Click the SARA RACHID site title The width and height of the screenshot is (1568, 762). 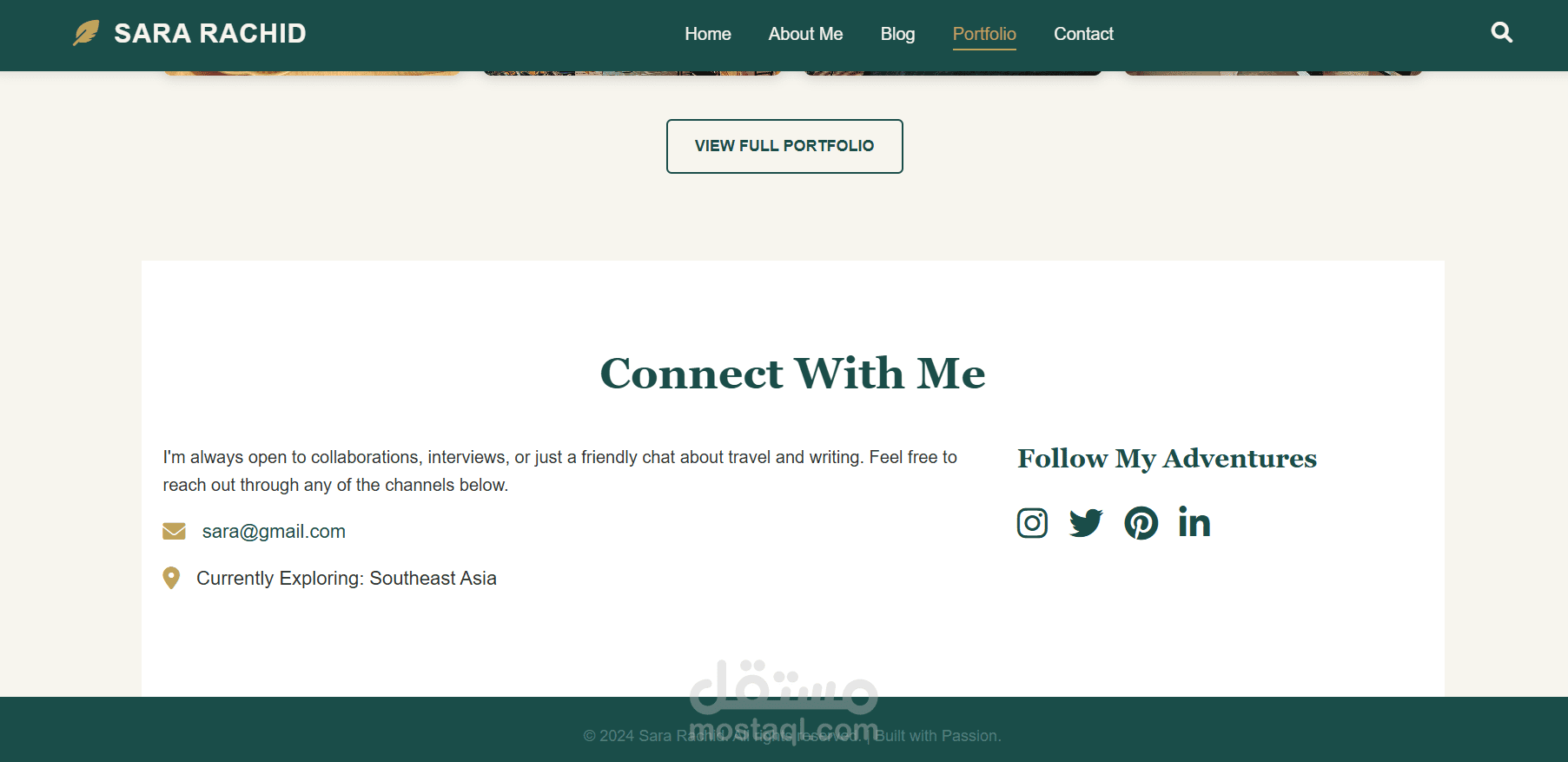[x=210, y=33]
